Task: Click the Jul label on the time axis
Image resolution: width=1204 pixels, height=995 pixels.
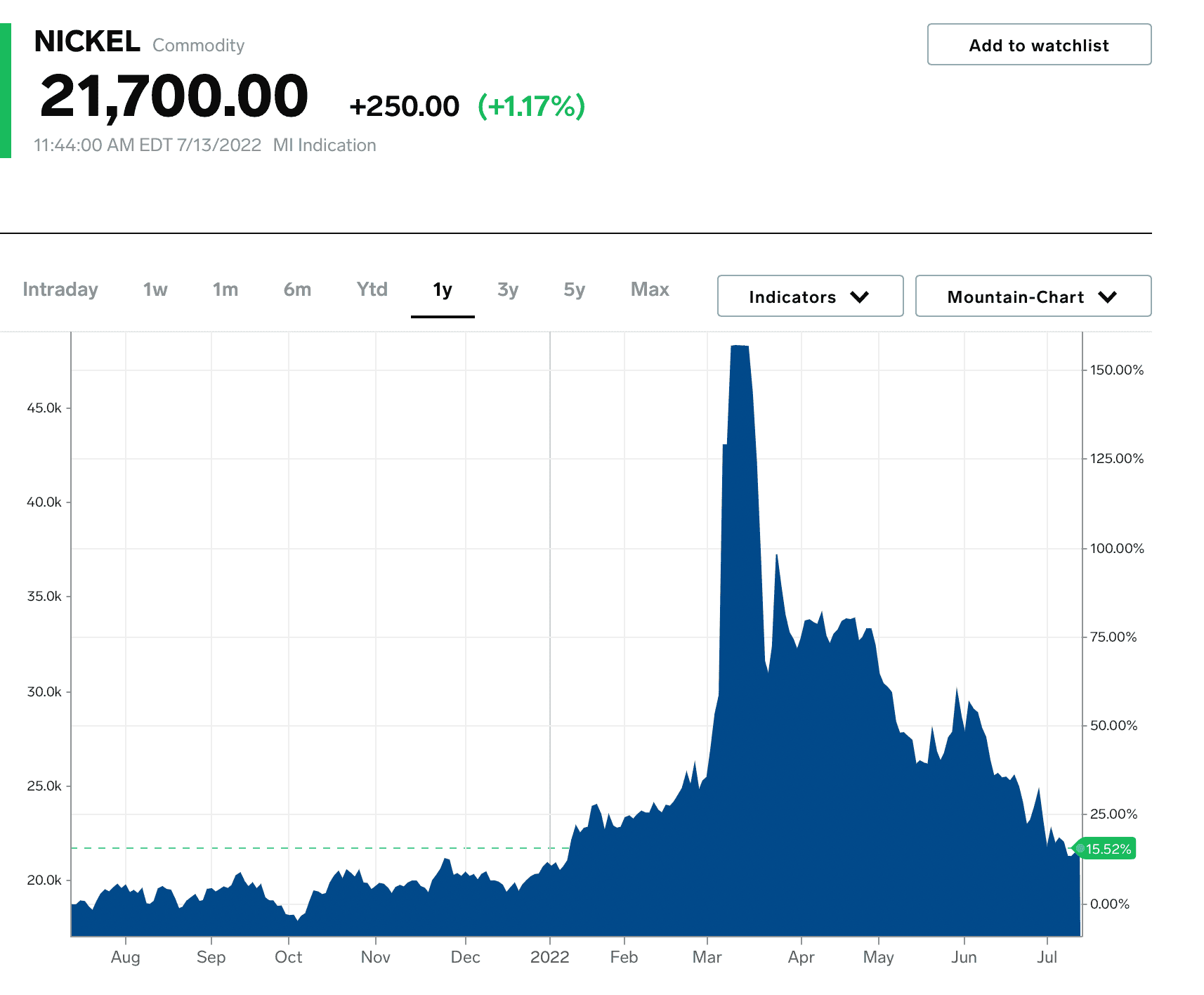Action: [x=1048, y=957]
